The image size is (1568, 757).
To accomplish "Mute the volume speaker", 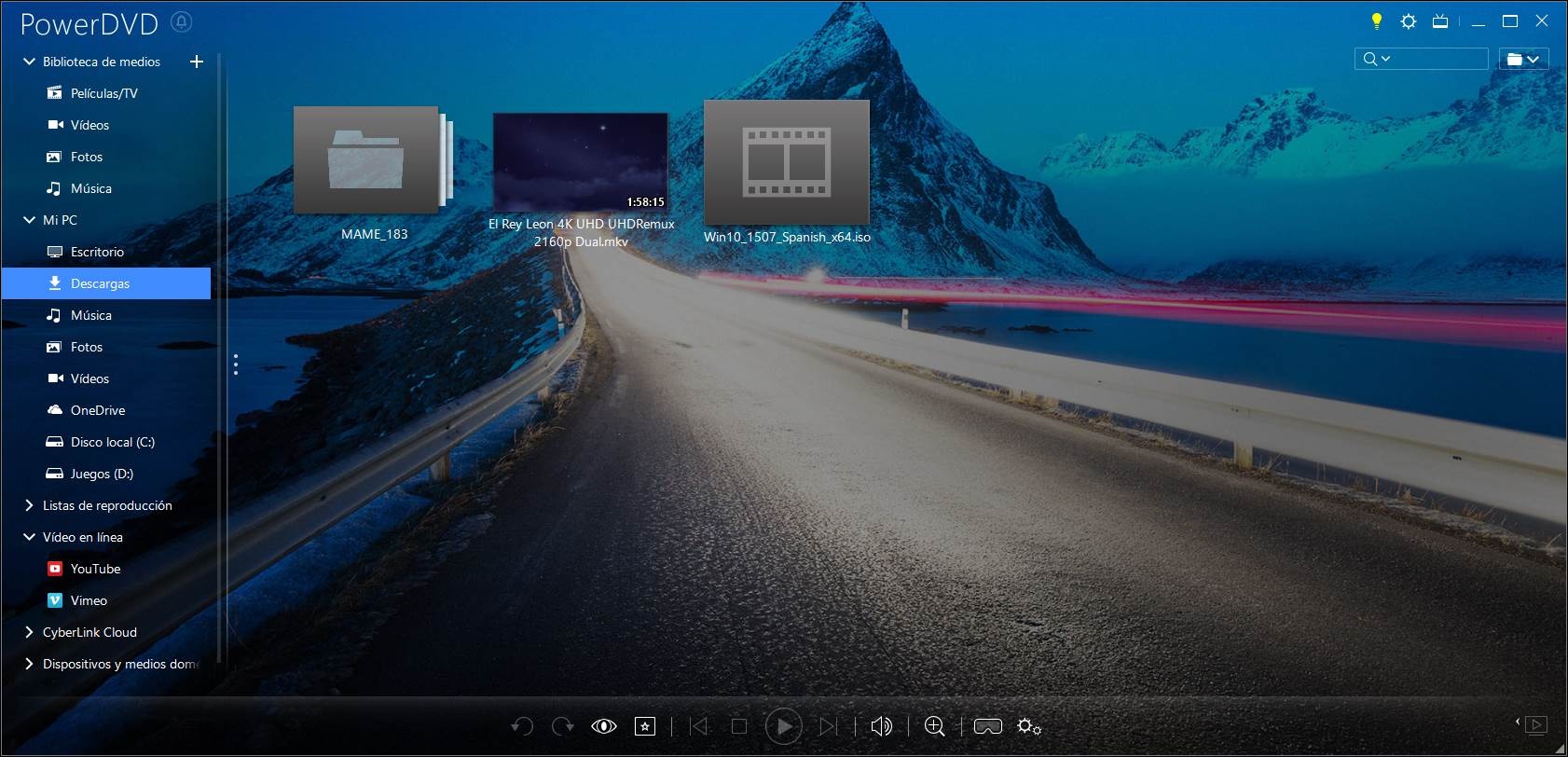I will 881,726.
